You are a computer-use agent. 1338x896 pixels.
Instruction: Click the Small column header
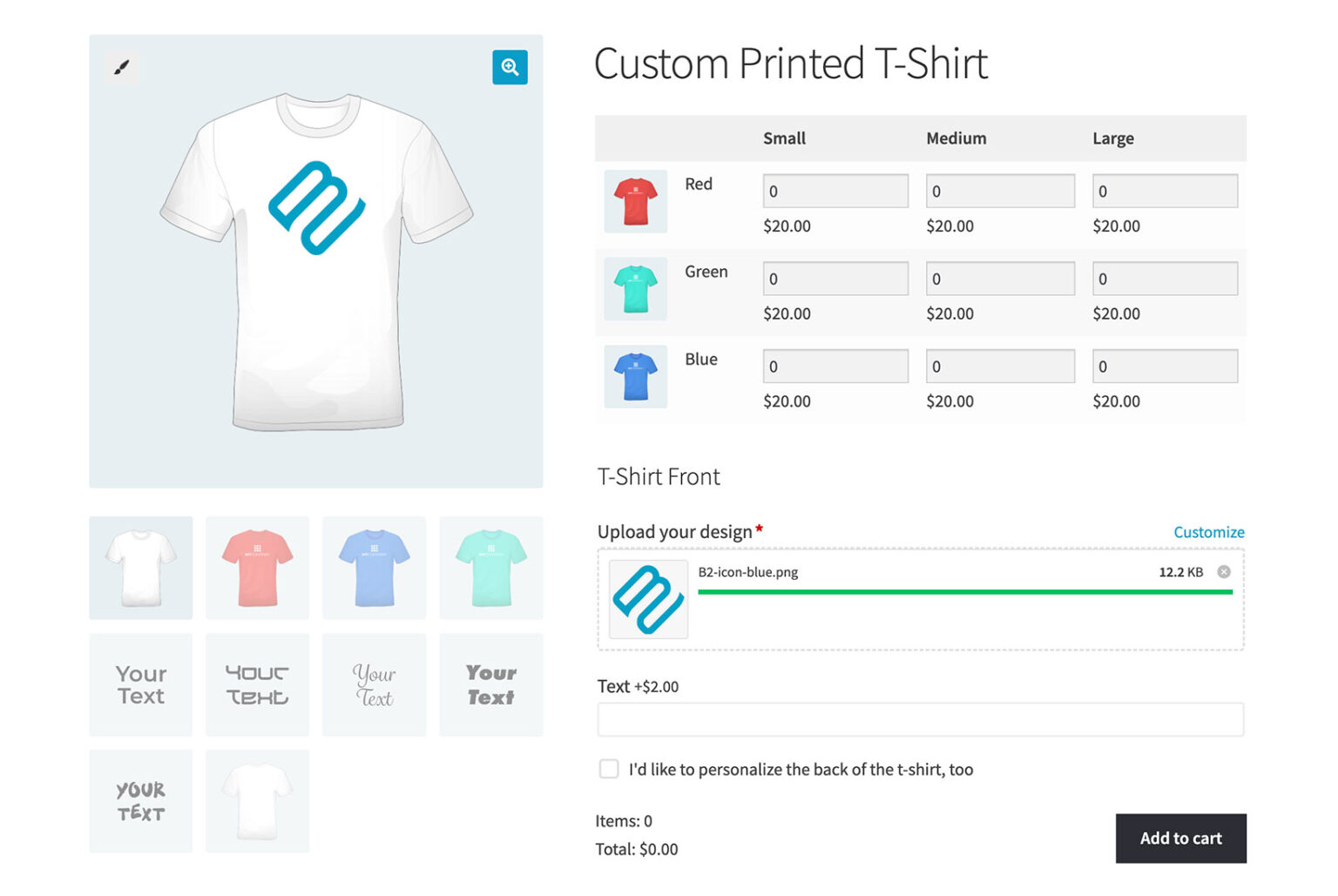[x=784, y=138]
